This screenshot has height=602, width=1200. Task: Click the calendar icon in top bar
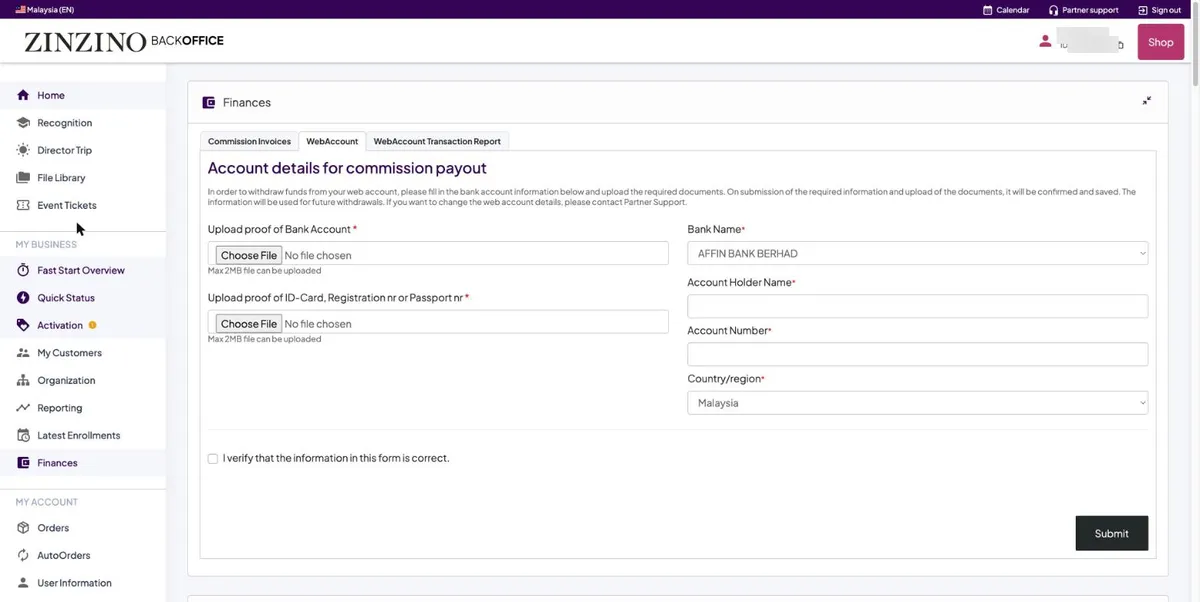click(x=988, y=10)
